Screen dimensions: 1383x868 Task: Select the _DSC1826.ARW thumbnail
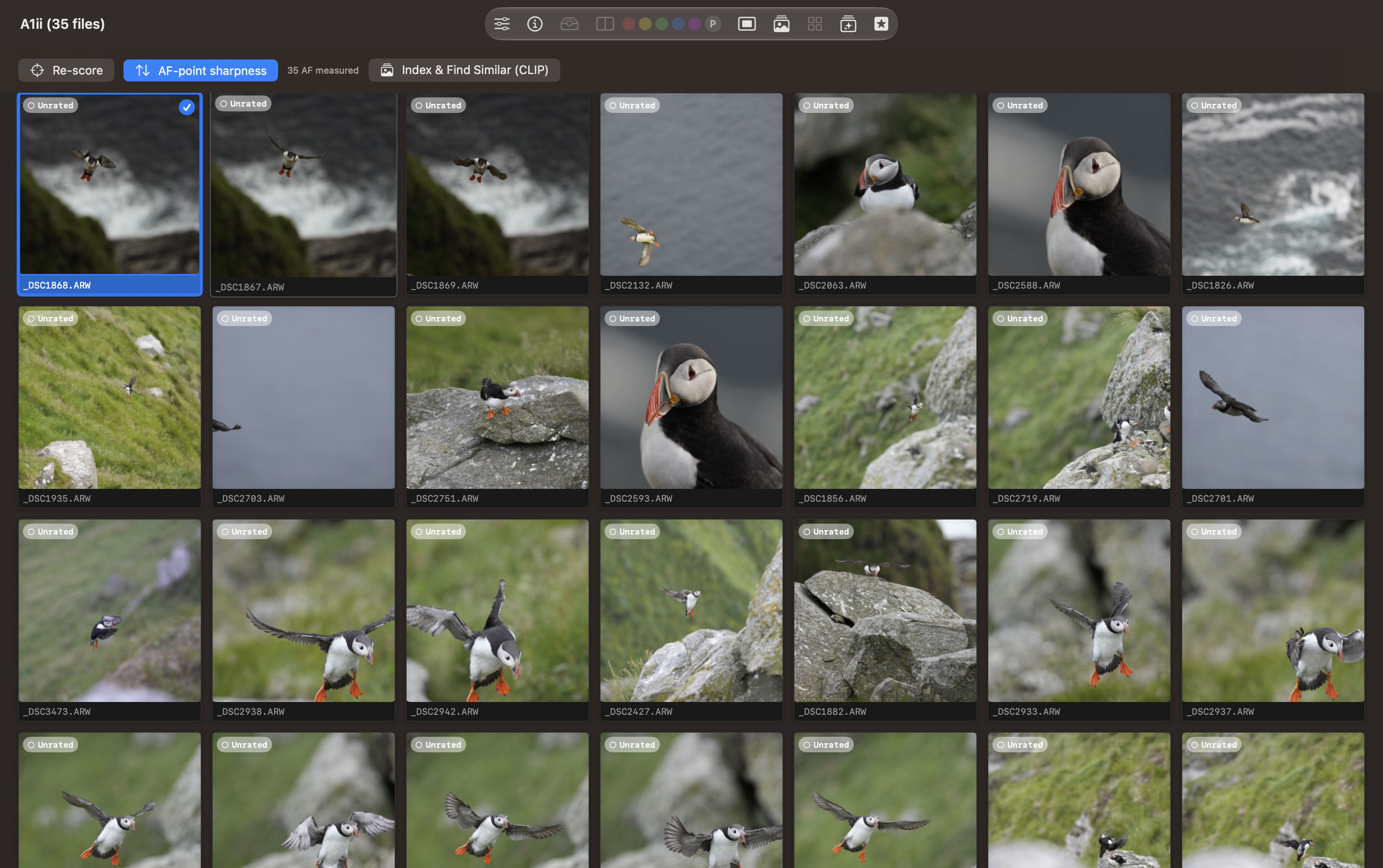[1273, 185]
